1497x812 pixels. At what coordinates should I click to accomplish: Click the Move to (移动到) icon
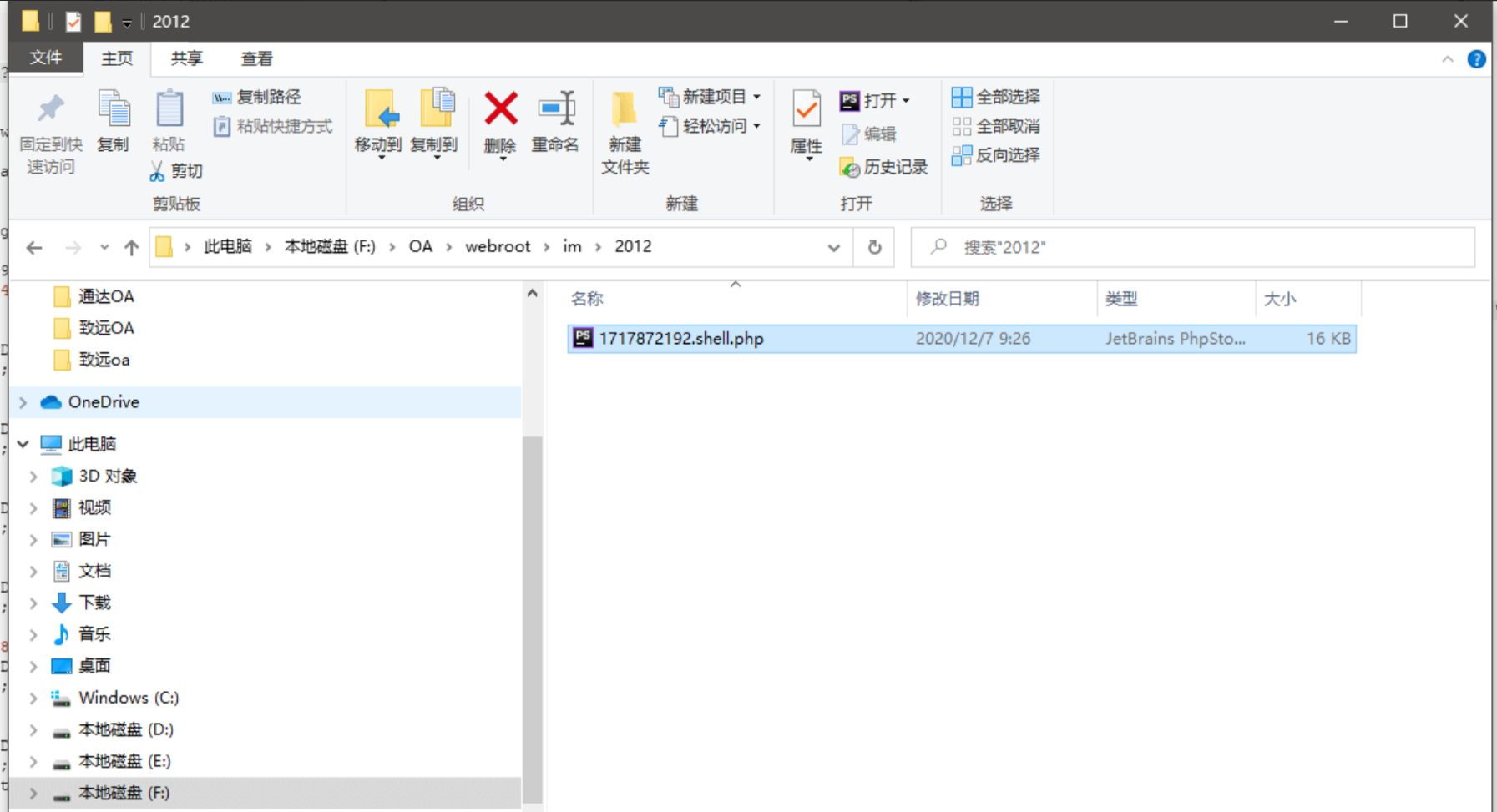(x=380, y=110)
